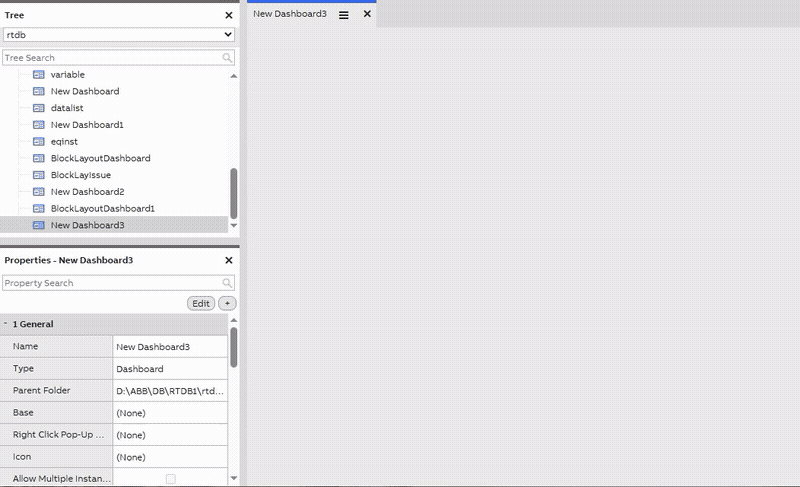Viewport: 800px width, 487px height.
Task: Click the properties panel scroll down arrow
Action: coord(234,478)
